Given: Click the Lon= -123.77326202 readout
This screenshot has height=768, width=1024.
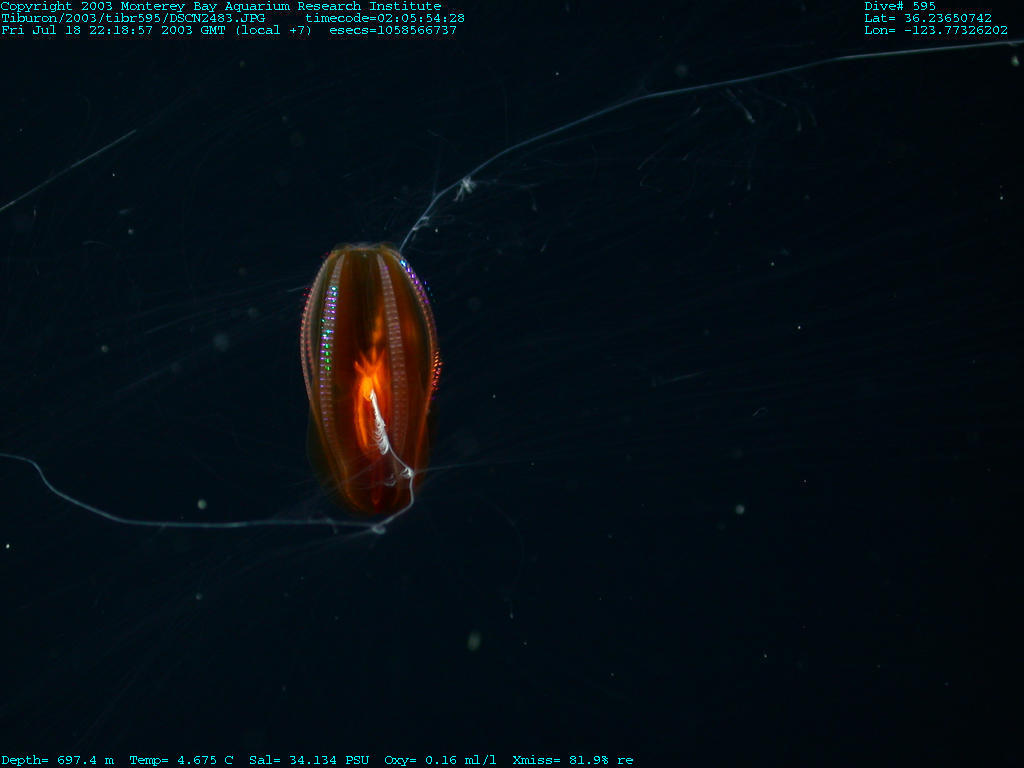Looking at the screenshot, I should 936,30.
